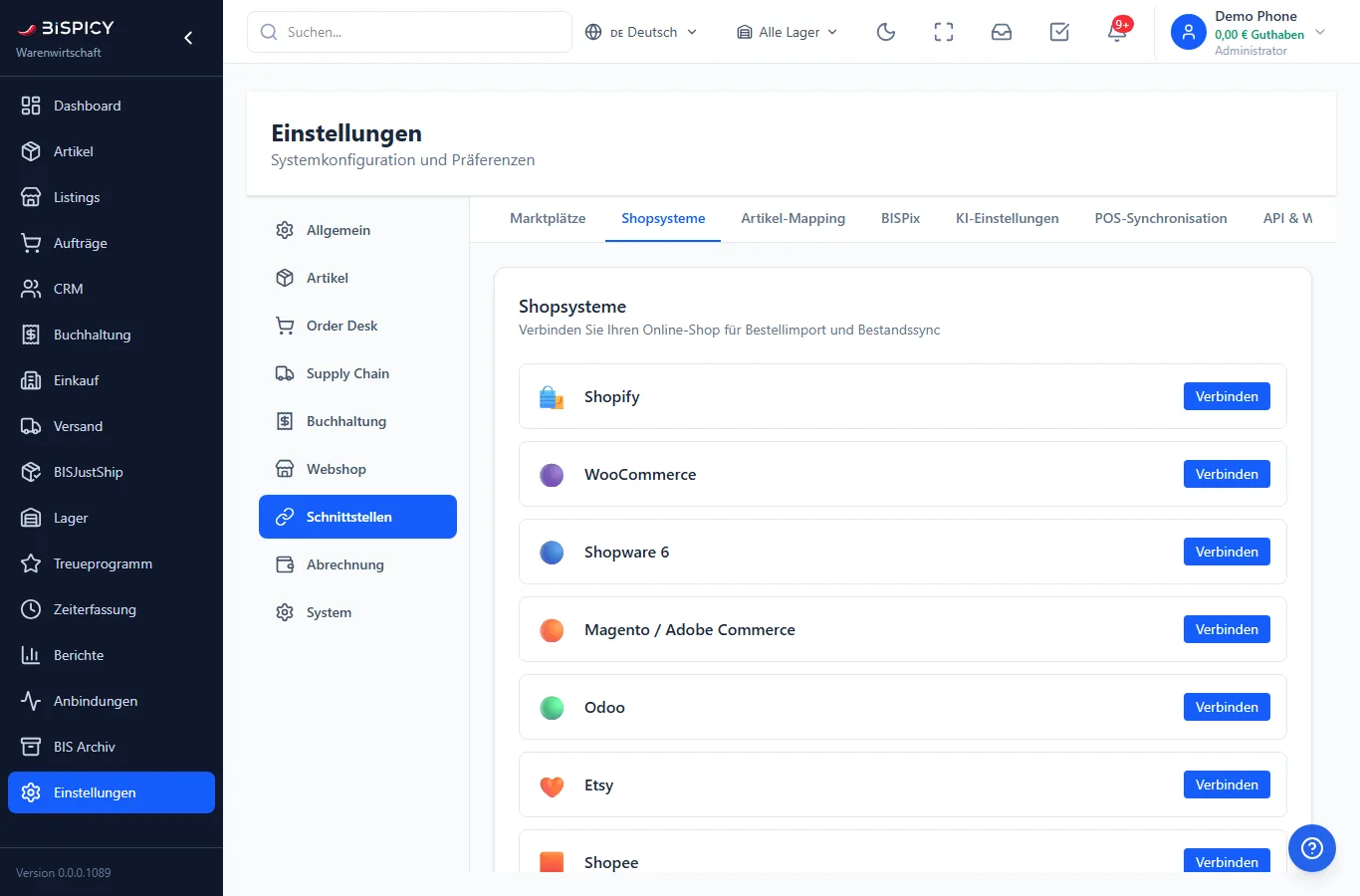
Task: Click the BISPICY Warenwirtschaft logo
Action: point(66,38)
